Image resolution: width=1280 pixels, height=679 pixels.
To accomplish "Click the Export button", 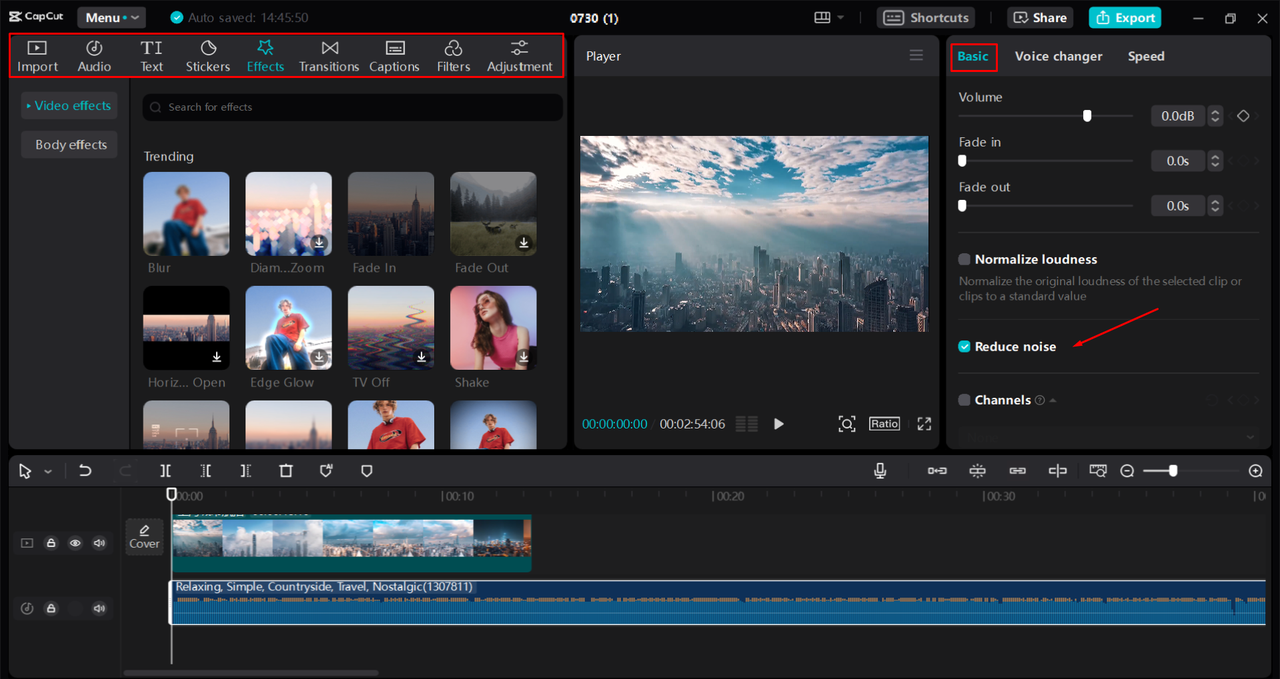I will [x=1125, y=18].
